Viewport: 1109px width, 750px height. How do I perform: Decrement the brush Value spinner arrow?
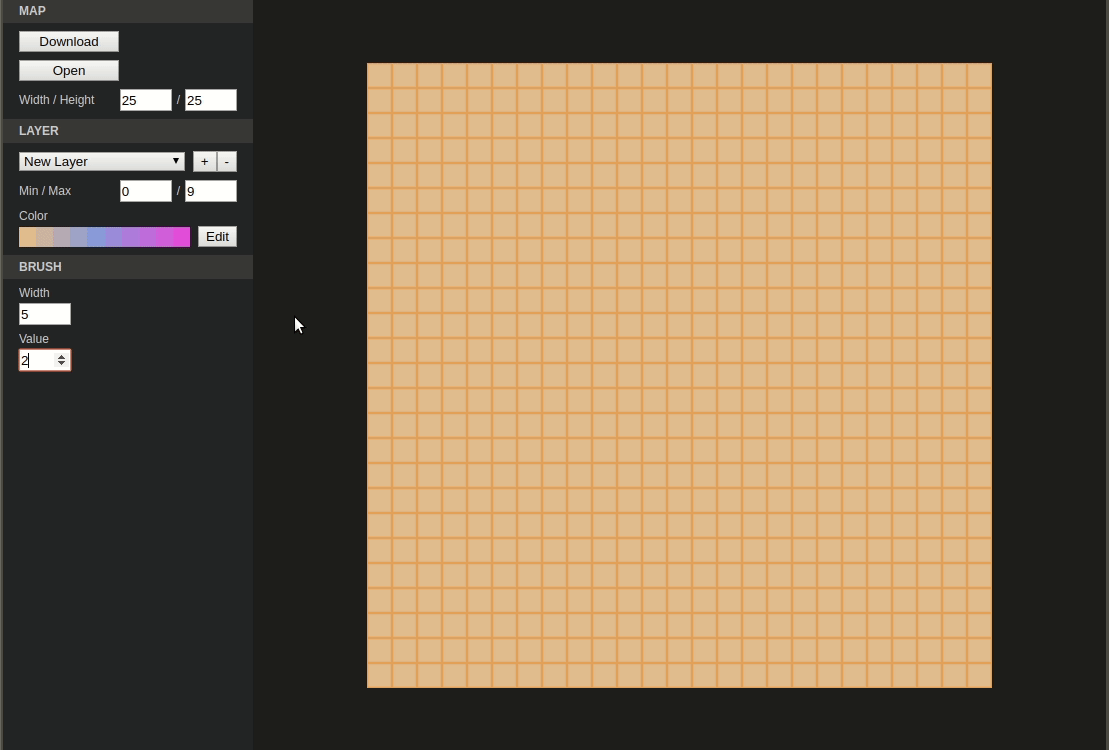(62, 364)
